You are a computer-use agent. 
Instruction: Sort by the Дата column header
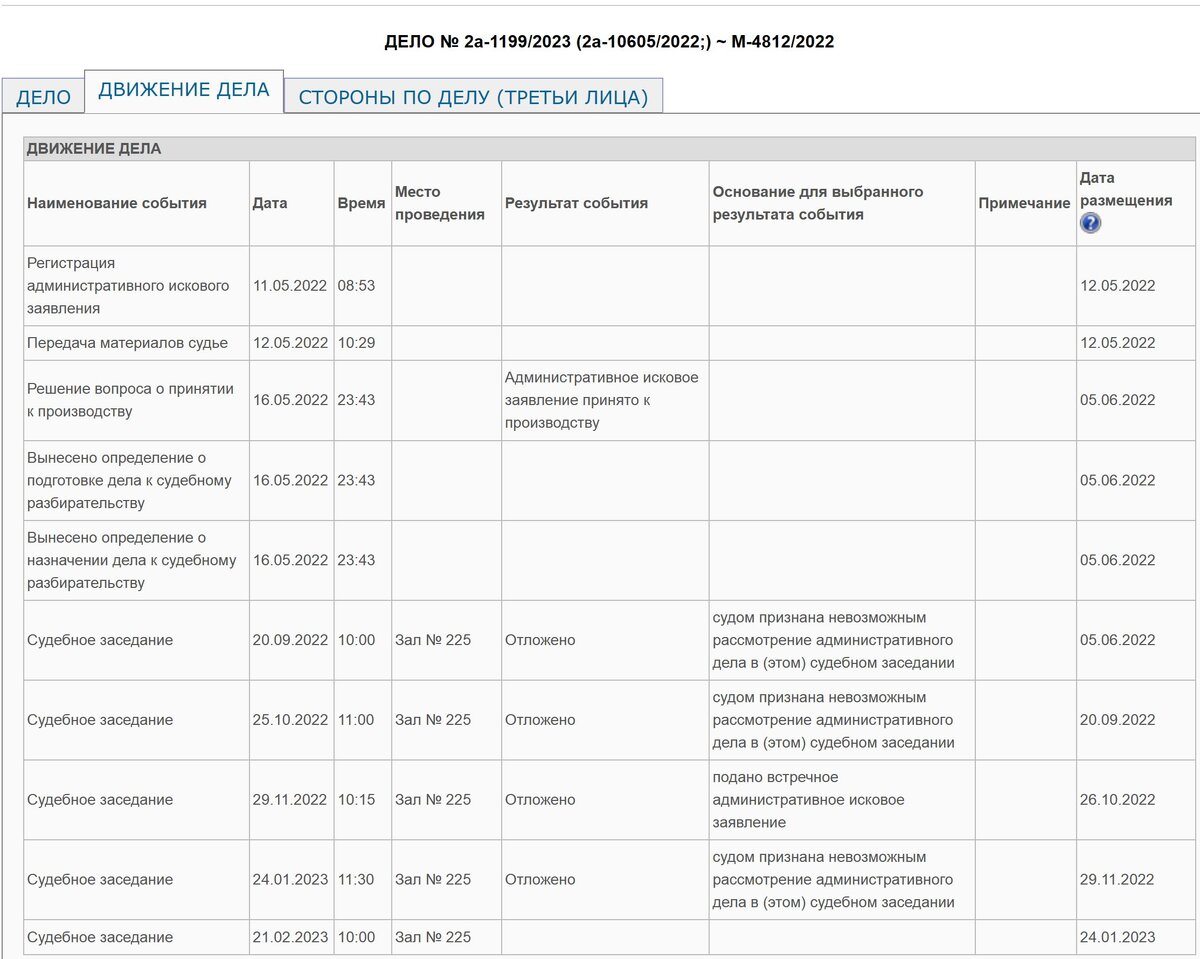click(270, 202)
